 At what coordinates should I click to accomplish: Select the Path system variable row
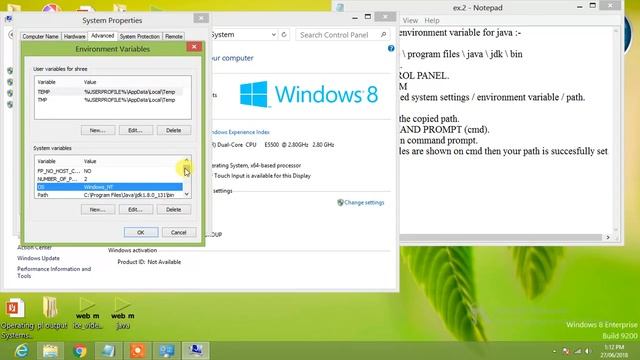click(x=109, y=195)
